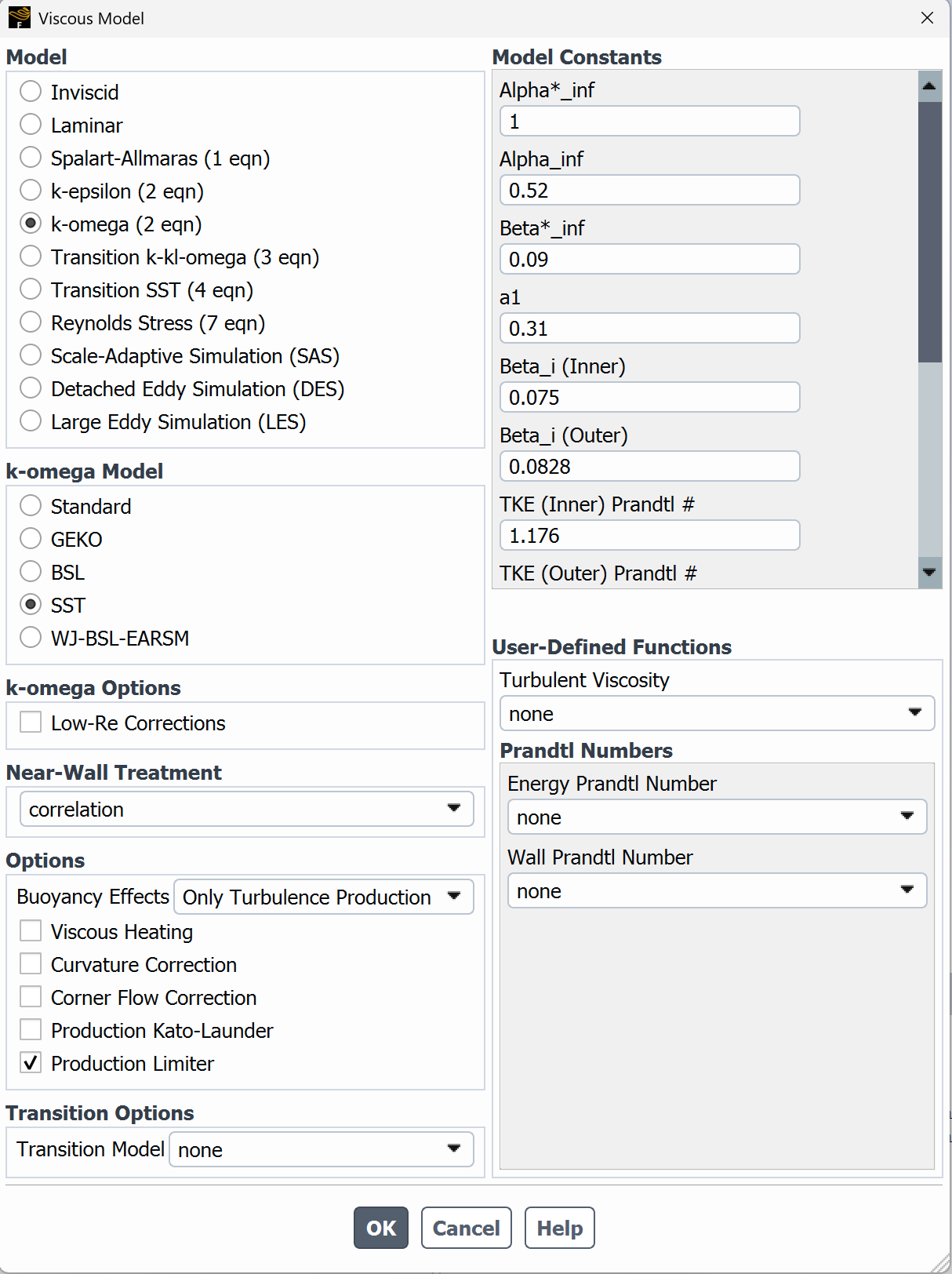Click the Alpha*_inf value field

pyautogui.click(x=649, y=121)
